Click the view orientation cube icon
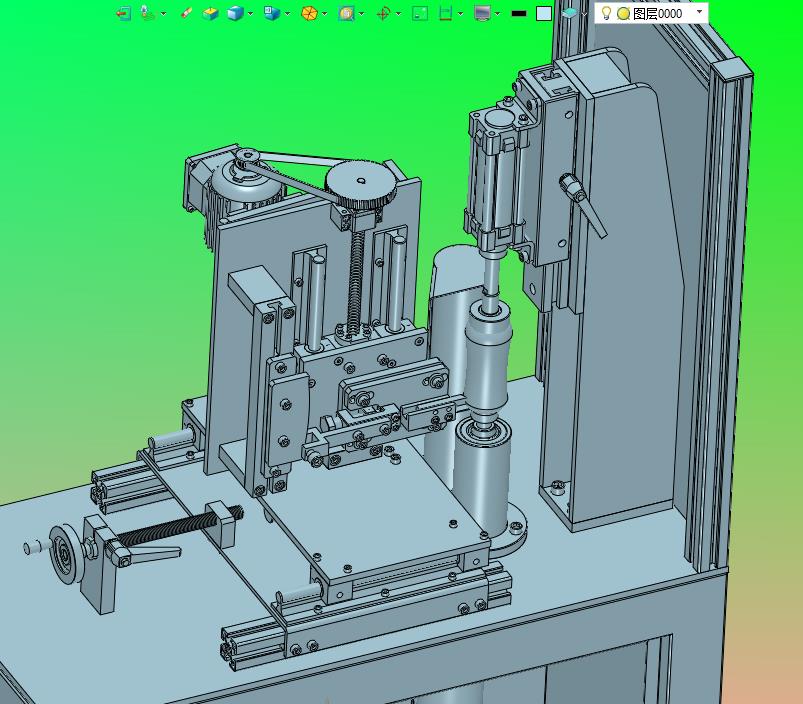 pos(271,13)
